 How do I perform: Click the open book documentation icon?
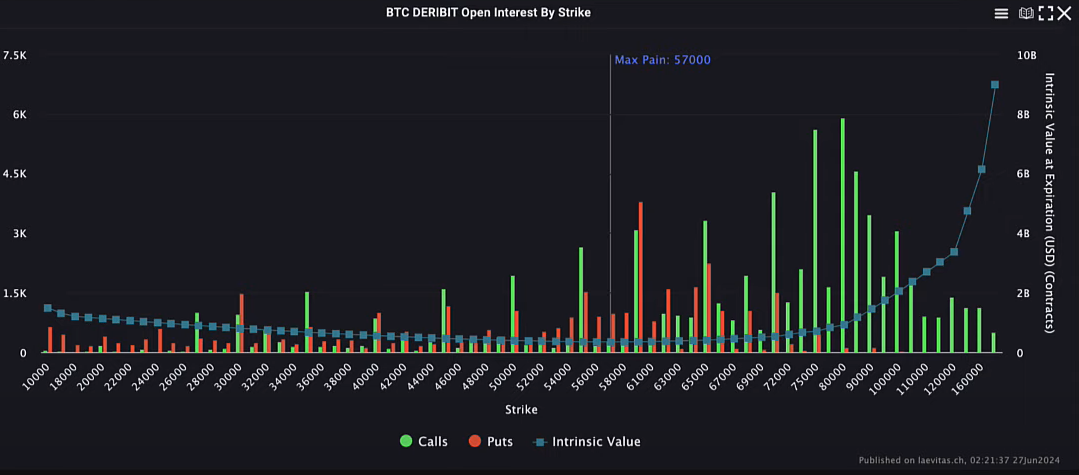coord(1026,13)
